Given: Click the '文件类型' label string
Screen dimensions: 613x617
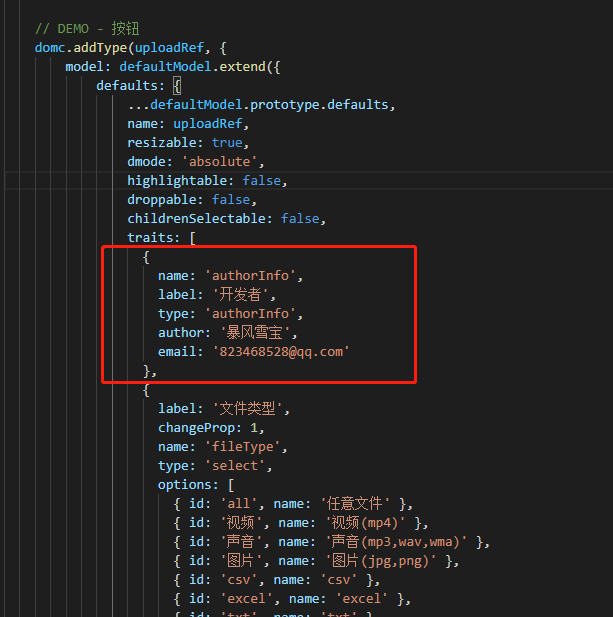Looking at the screenshot, I should coord(250,408).
